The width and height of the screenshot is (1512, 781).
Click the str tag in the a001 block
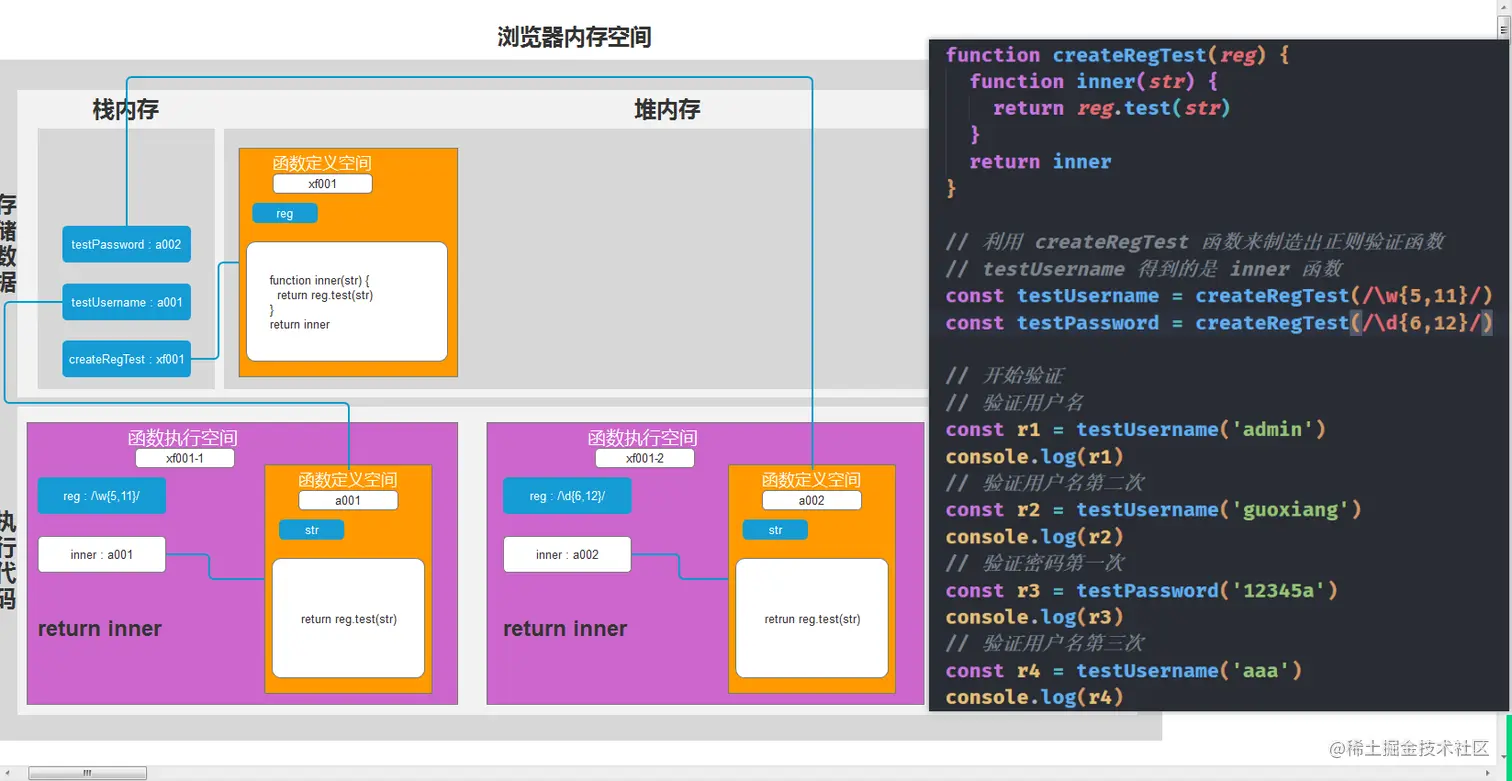coord(312,530)
